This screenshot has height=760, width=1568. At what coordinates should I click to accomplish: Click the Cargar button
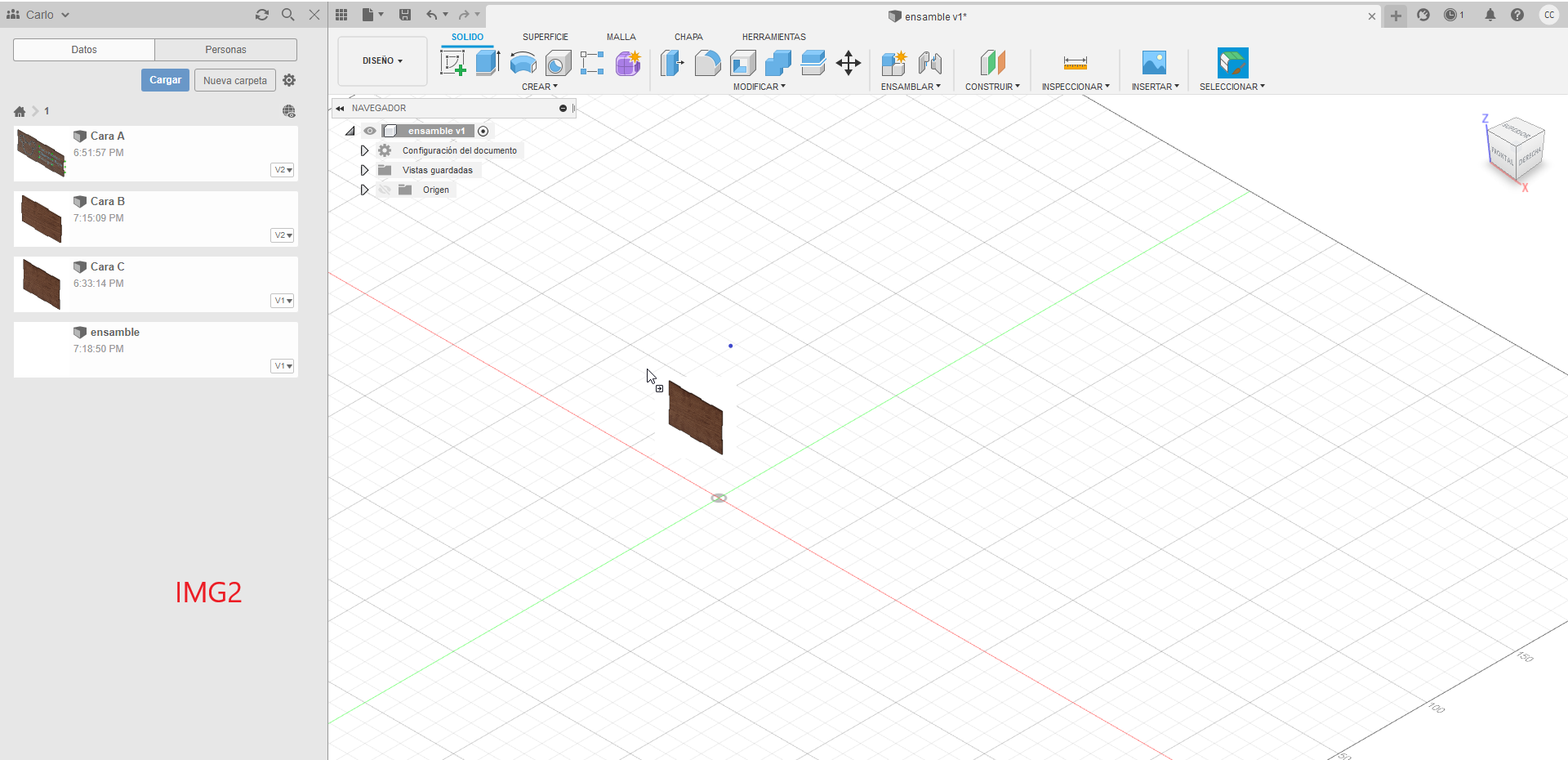click(165, 80)
